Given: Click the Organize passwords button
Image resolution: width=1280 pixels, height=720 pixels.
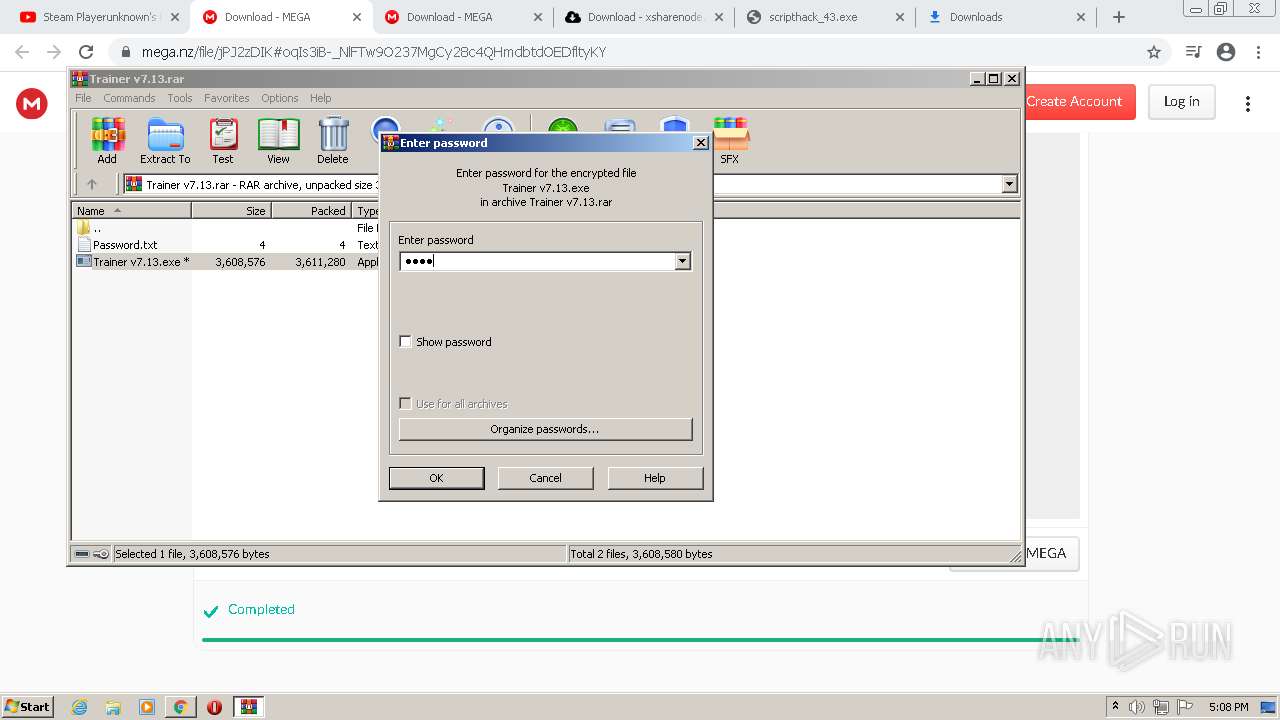Looking at the screenshot, I should [x=545, y=429].
